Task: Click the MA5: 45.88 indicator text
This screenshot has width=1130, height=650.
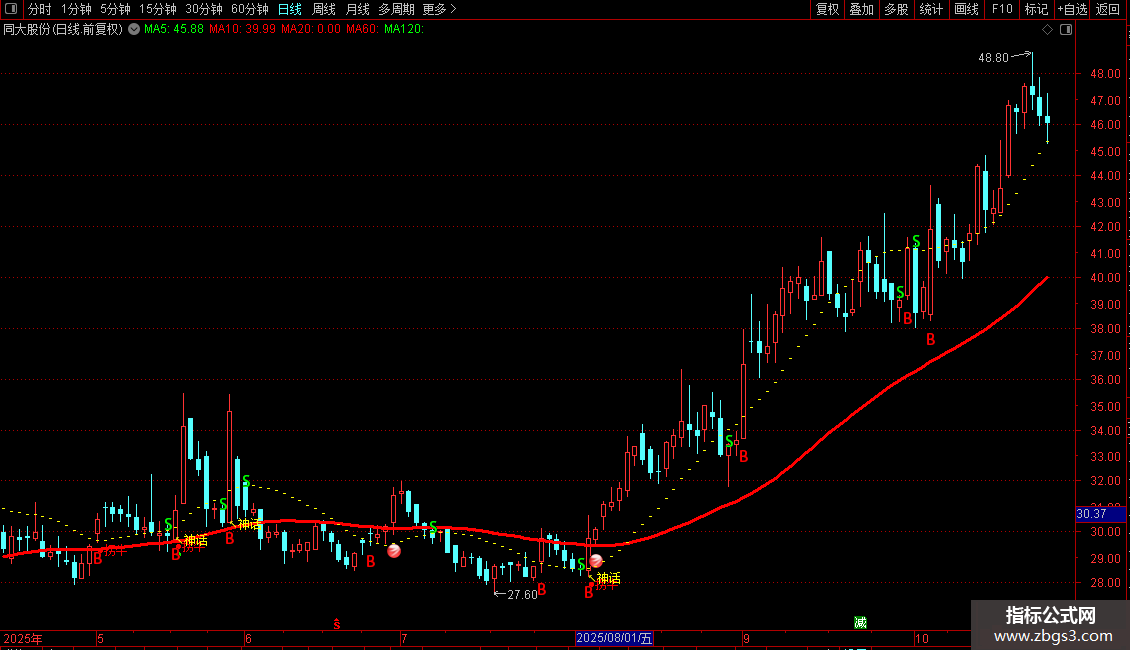Action: pyautogui.click(x=174, y=30)
